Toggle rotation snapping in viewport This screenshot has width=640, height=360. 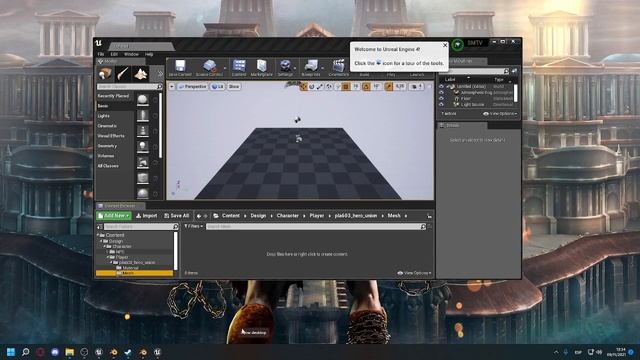click(x=366, y=87)
